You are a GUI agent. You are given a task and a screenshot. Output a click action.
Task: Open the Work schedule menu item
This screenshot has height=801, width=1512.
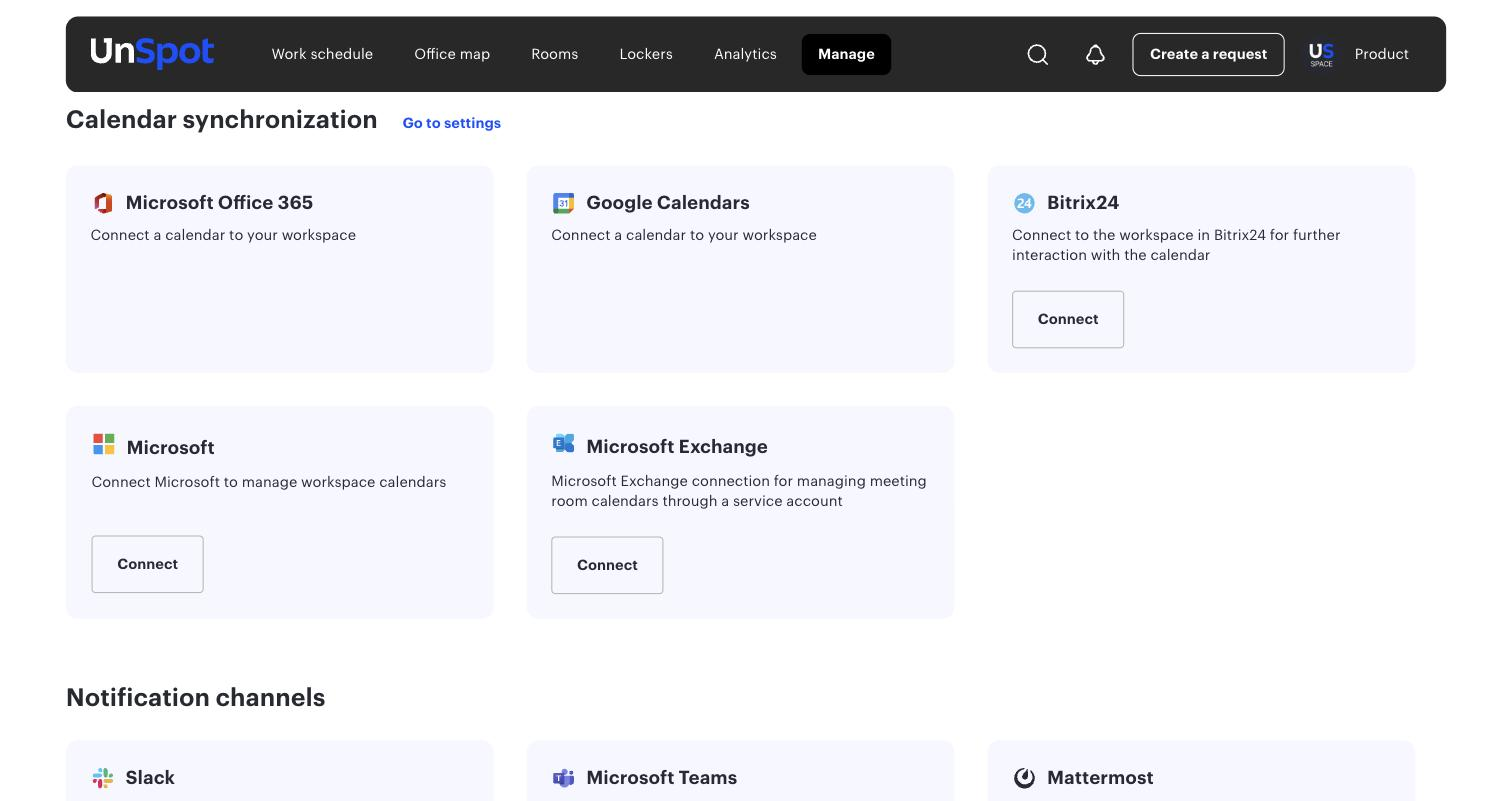coord(322,54)
